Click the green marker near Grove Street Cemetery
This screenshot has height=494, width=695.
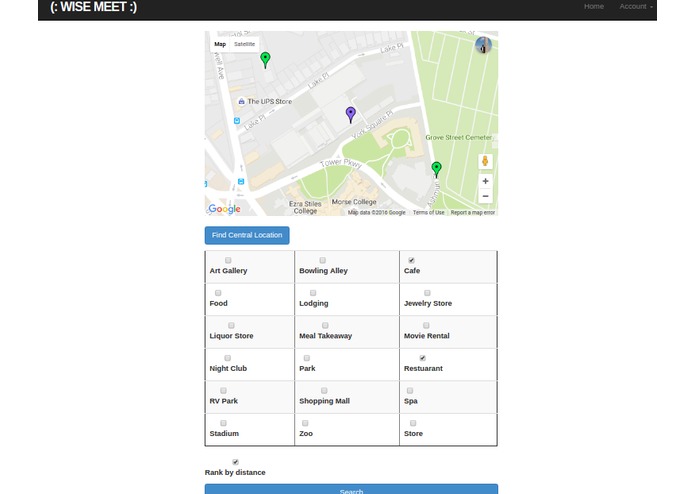pyautogui.click(x=437, y=169)
